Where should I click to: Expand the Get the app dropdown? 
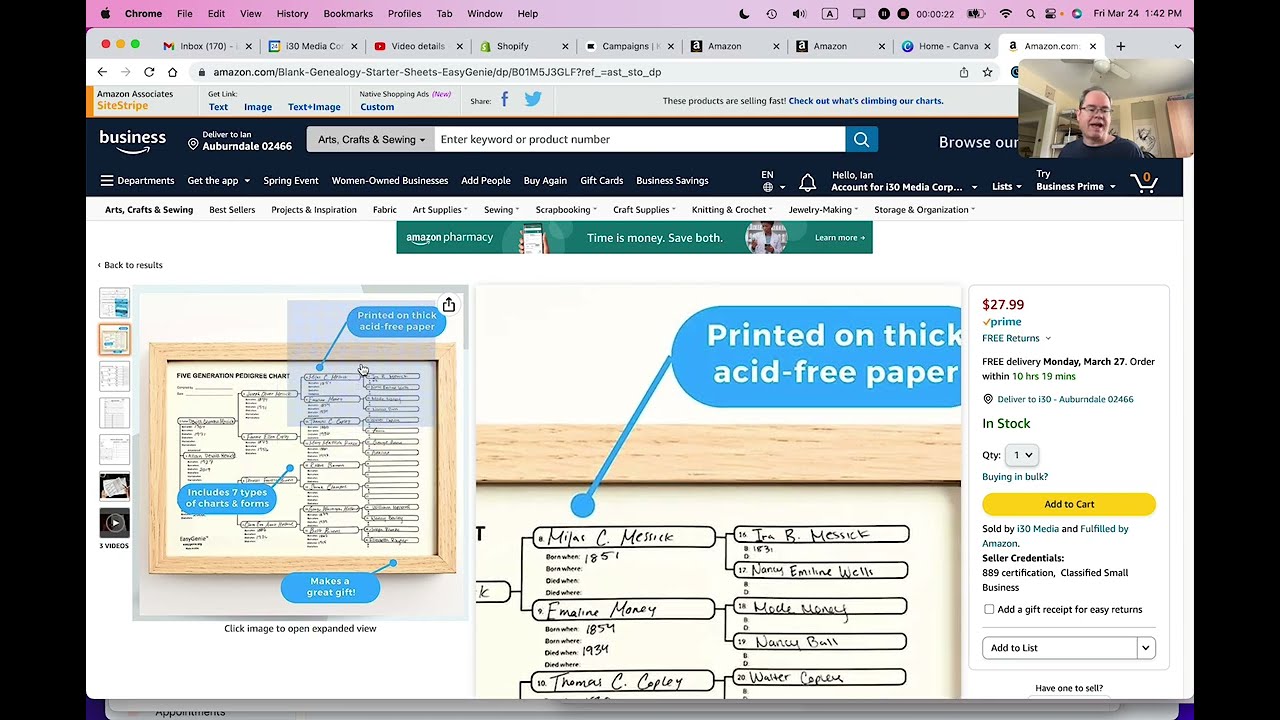[x=218, y=181]
